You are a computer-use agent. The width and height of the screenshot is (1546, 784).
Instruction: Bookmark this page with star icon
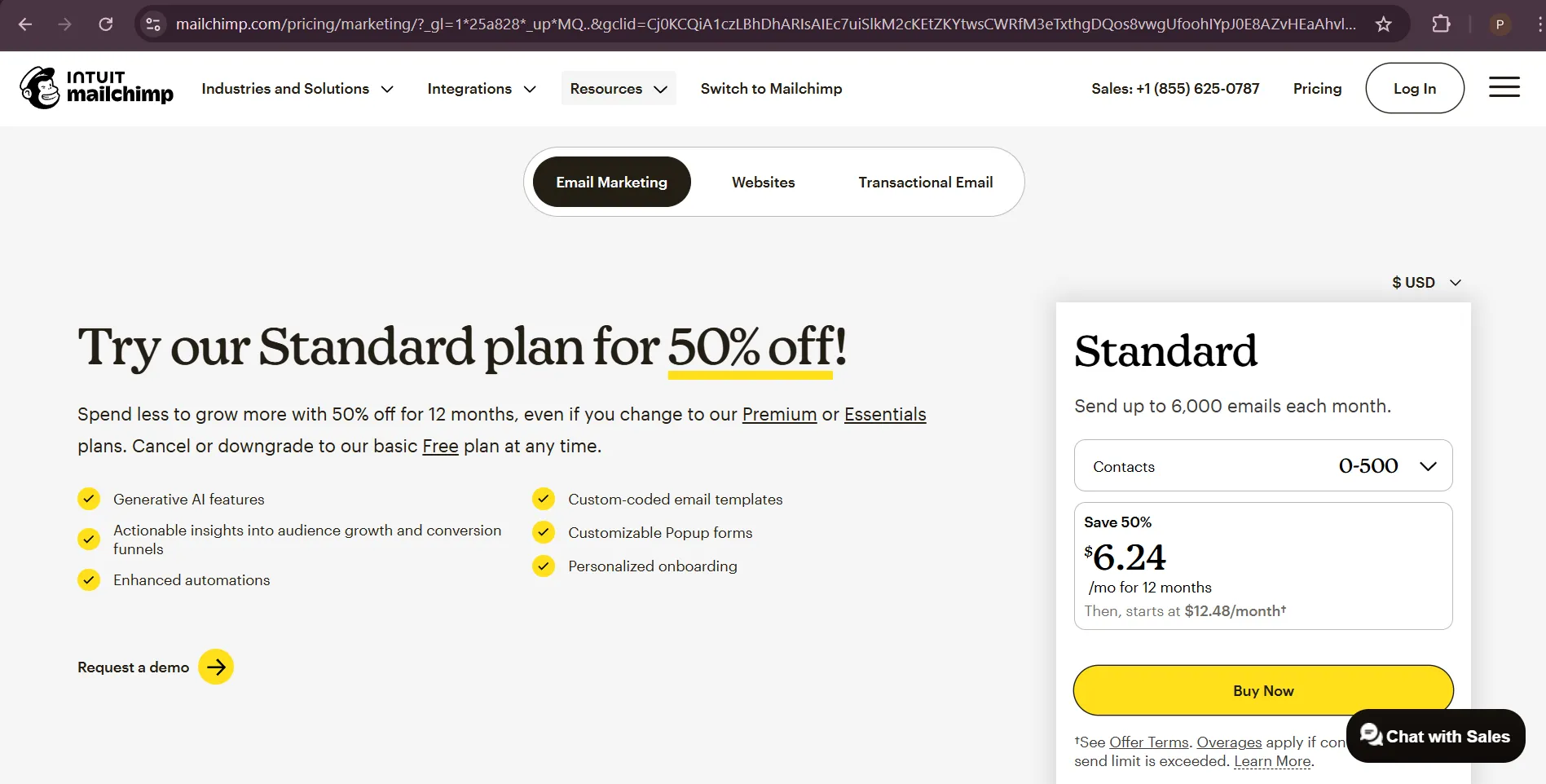point(1384,24)
